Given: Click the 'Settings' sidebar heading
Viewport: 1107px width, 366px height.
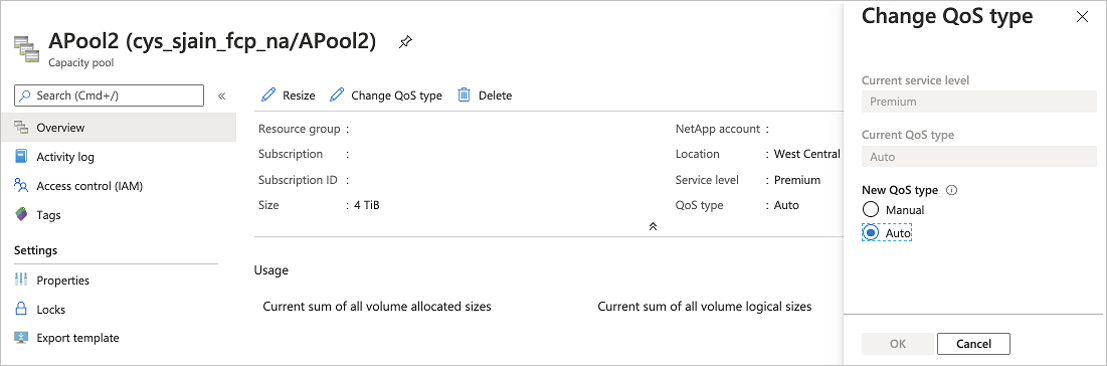Looking at the screenshot, I should [35, 250].
